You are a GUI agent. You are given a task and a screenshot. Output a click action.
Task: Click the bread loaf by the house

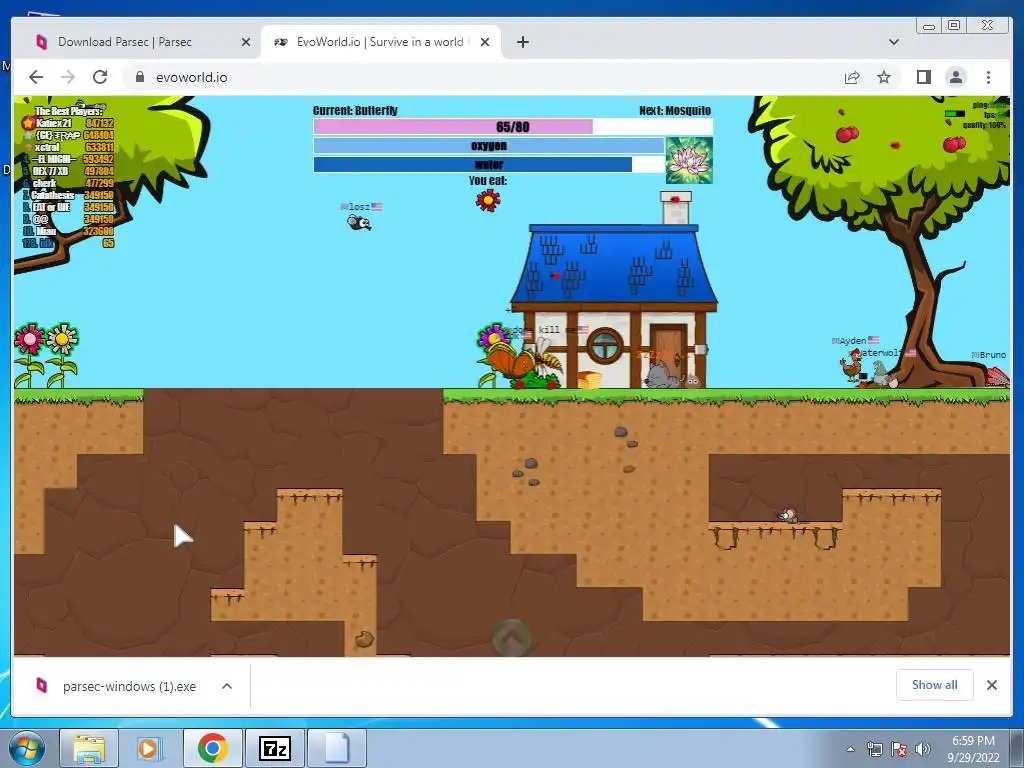point(589,379)
